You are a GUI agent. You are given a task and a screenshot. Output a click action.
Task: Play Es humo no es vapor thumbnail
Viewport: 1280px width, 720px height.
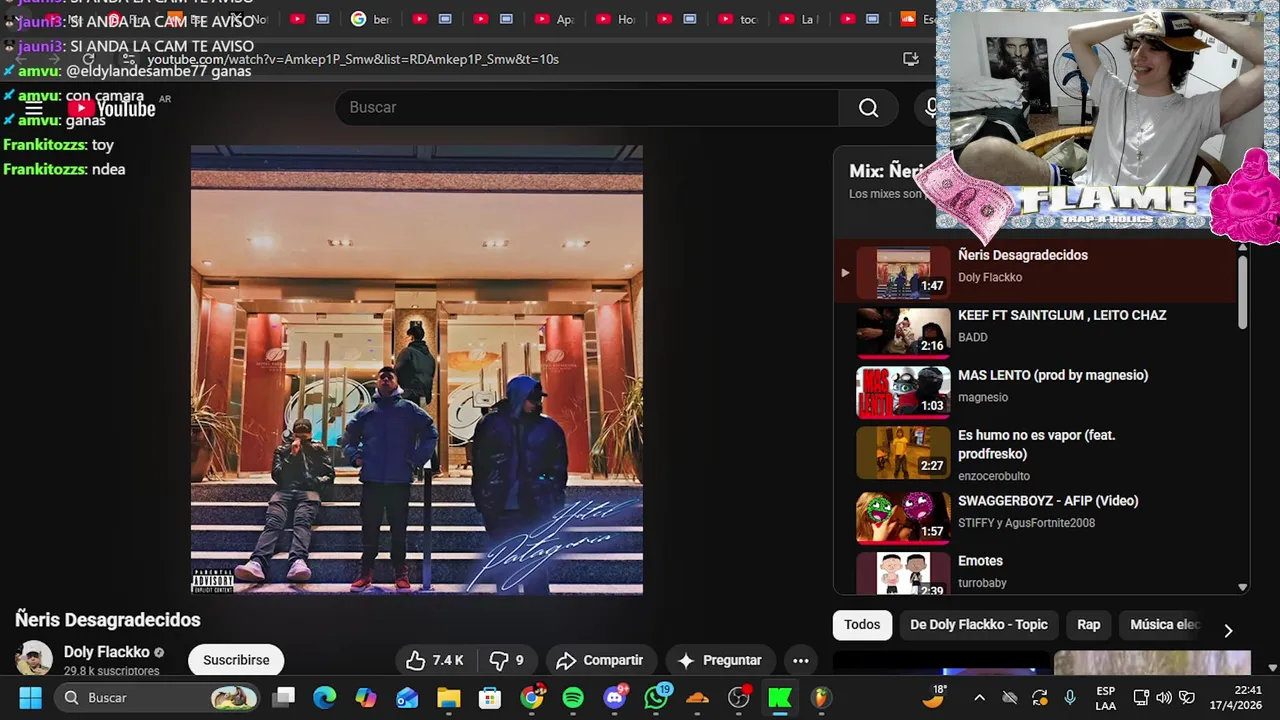pyautogui.click(x=903, y=453)
